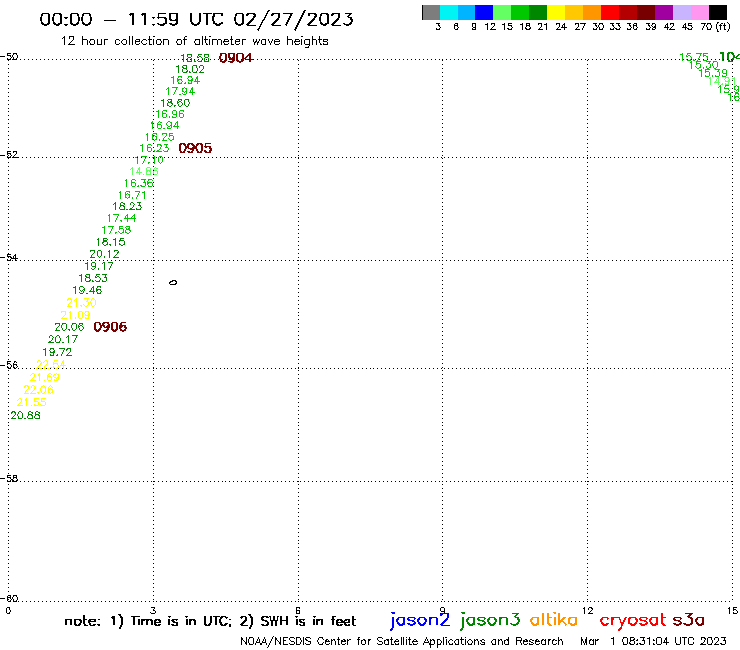Select the yellow value 22.06
The width and height of the screenshot is (740, 650).
point(38,390)
